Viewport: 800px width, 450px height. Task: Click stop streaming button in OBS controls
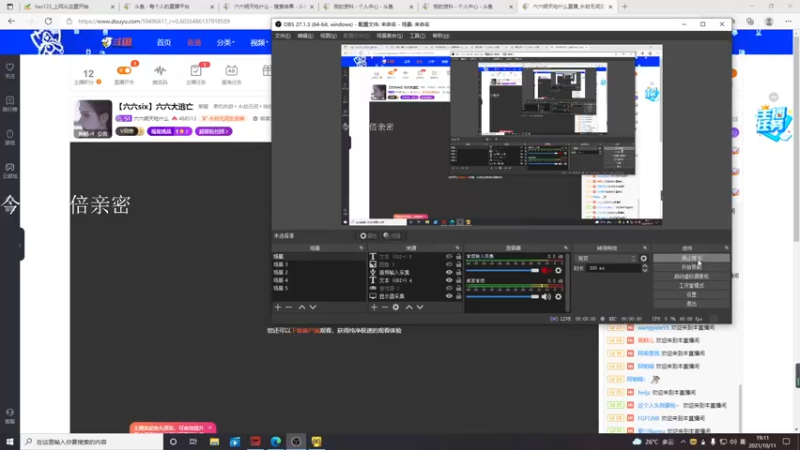691,258
